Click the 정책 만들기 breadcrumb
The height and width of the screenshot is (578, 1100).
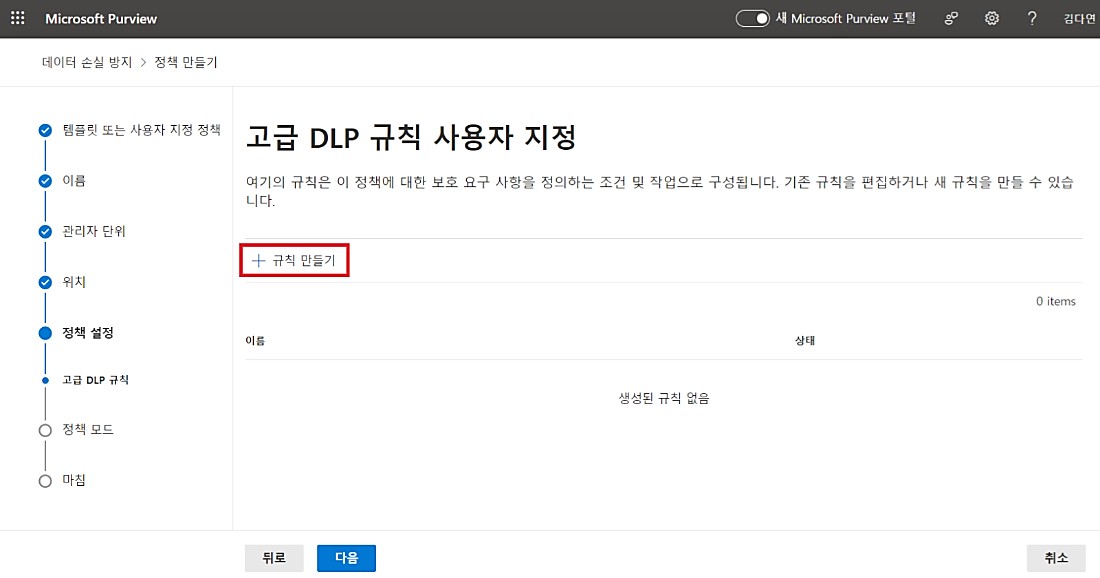(185, 62)
